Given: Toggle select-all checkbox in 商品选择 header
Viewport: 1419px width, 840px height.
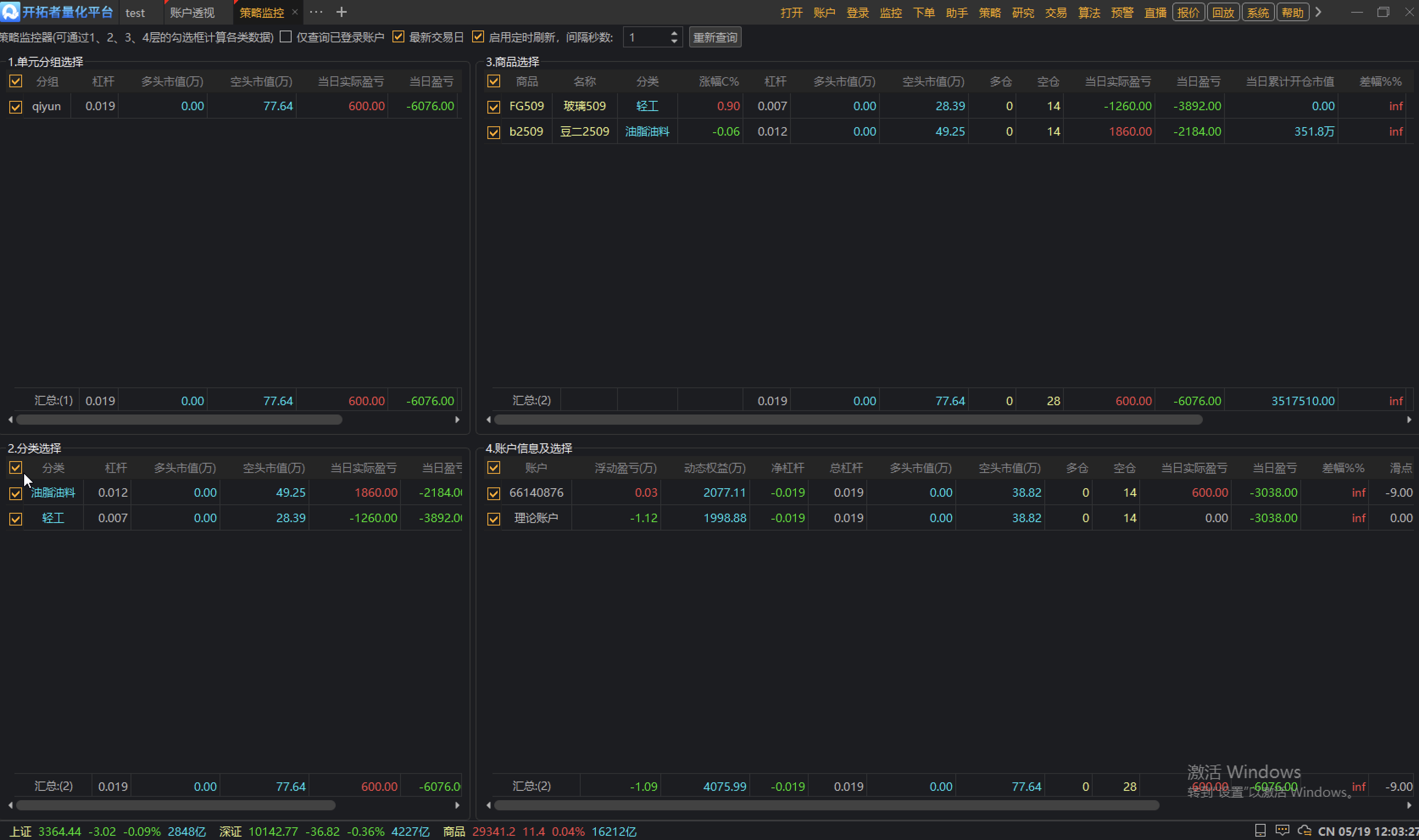Looking at the screenshot, I should 494,81.
